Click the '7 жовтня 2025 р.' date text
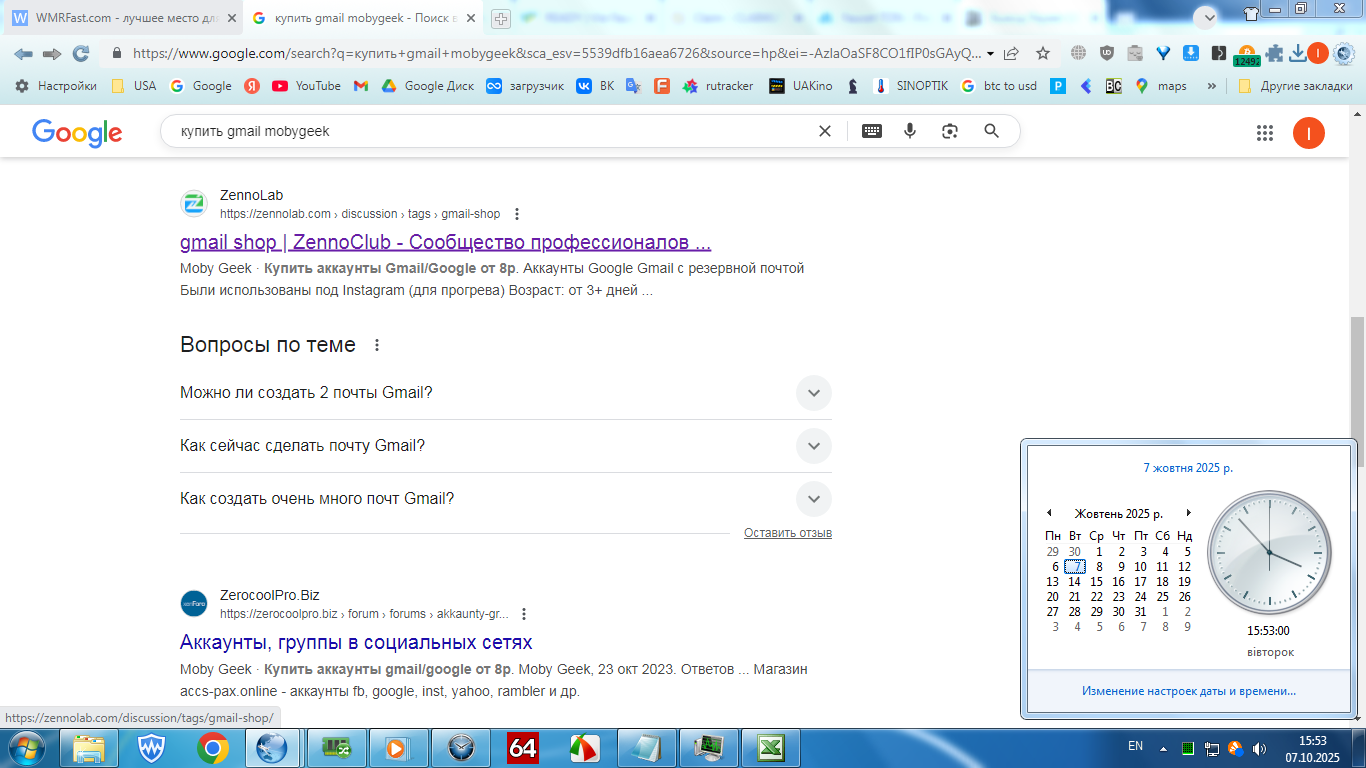 tap(1188, 468)
